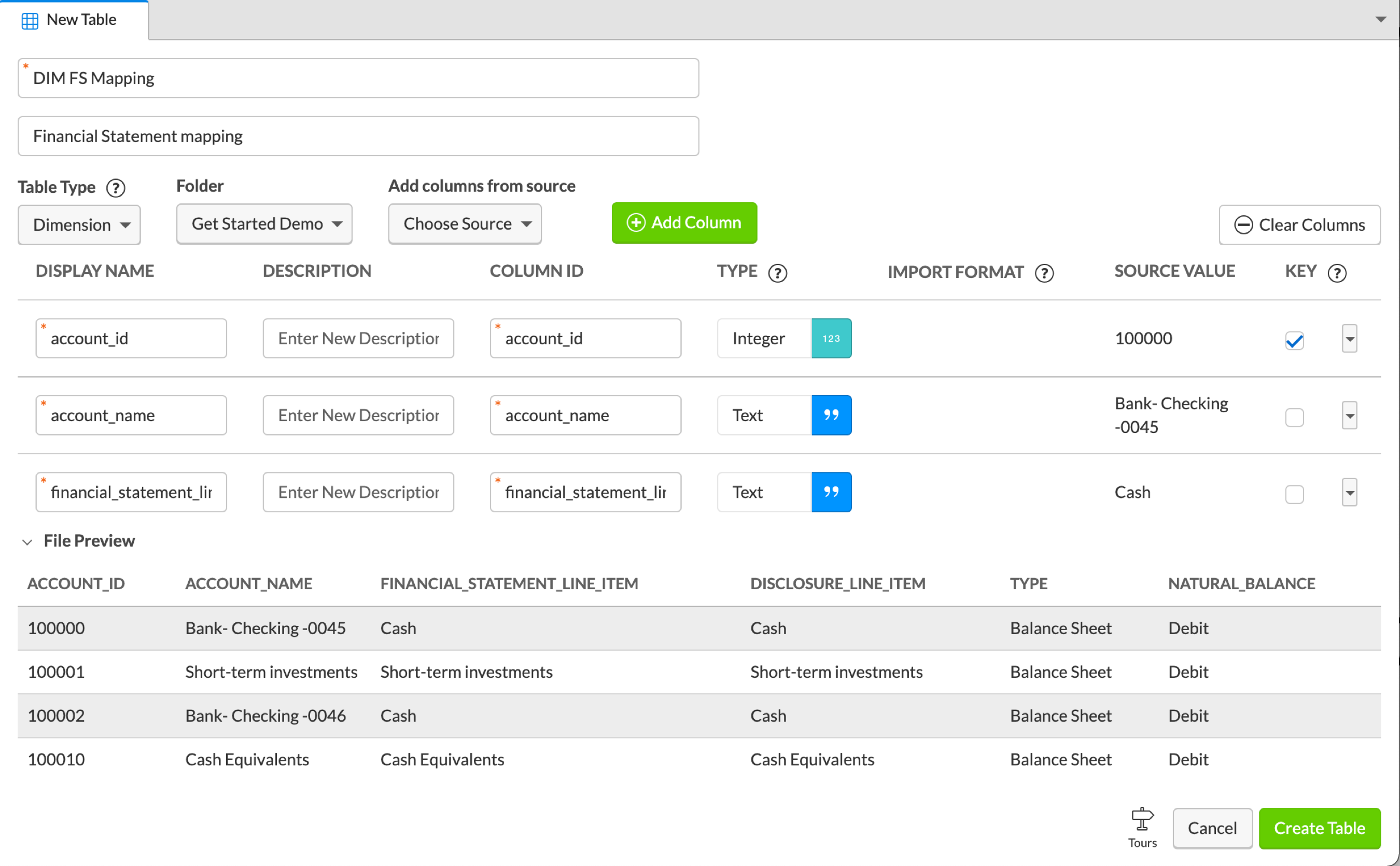Image resolution: width=1400 pixels, height=866 pixels.
Task: Click the Text type quote icon for account_name
Action: point(832,415)
